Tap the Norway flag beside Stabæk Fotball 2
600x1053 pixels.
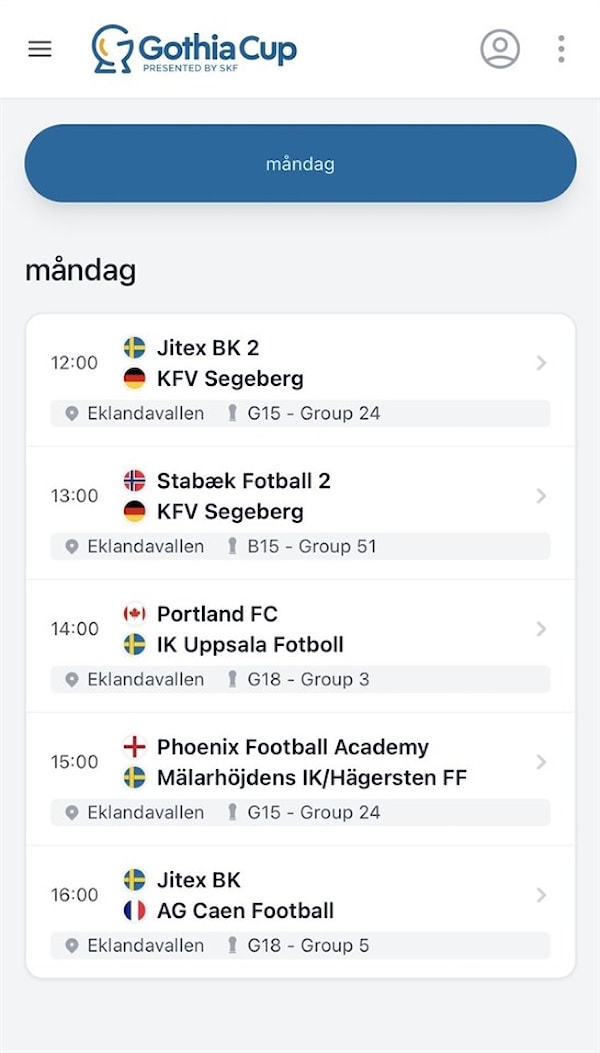[x=134, y=481]
